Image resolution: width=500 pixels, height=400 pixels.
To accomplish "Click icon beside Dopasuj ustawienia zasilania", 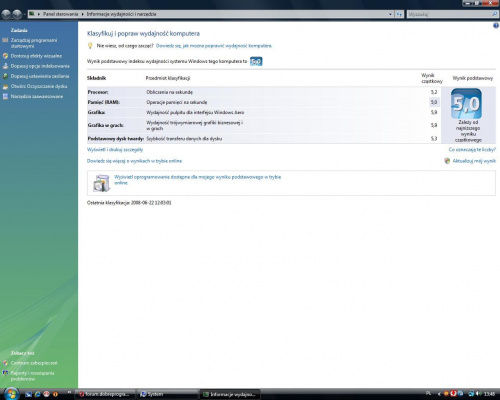I will click(x=5, y=76).
